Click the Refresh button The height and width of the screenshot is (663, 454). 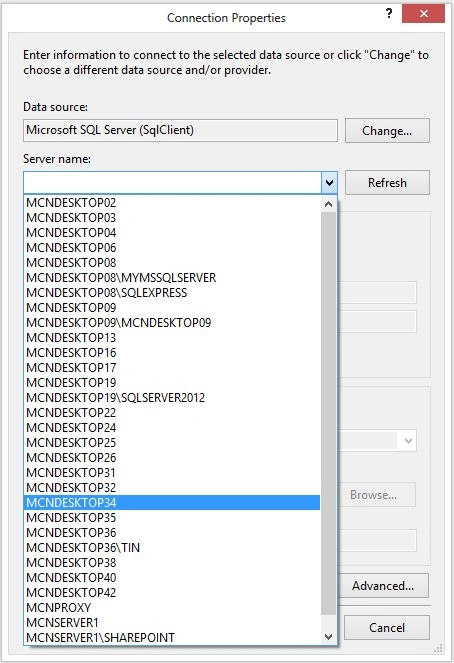(387, 183)
